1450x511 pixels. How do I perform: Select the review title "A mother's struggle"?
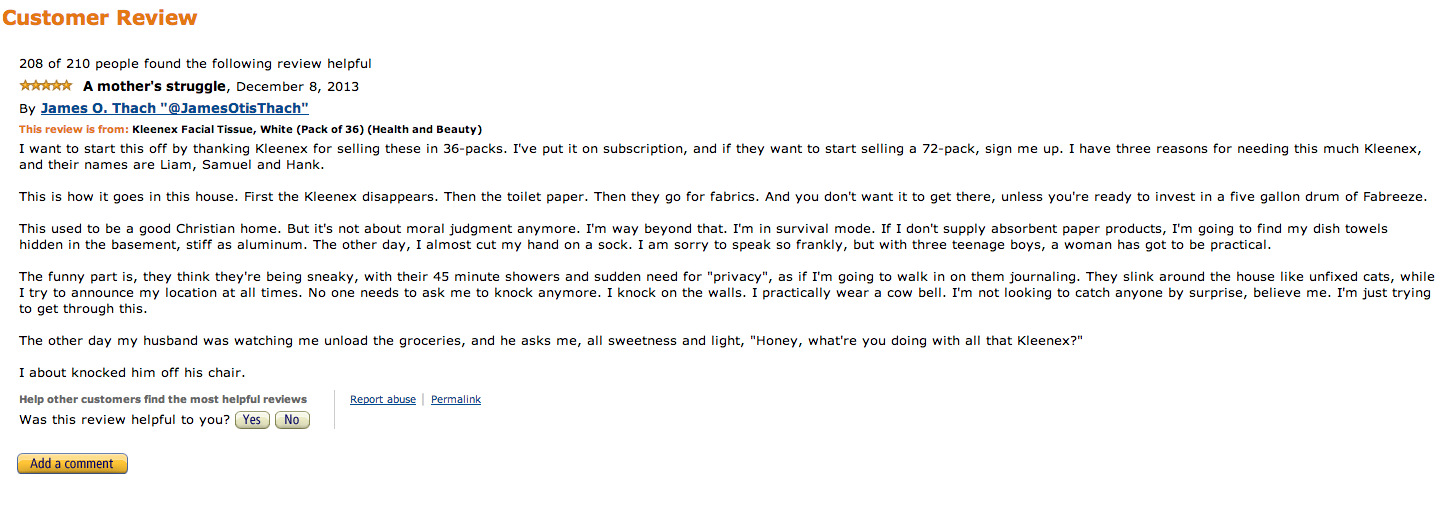point(155,86)
